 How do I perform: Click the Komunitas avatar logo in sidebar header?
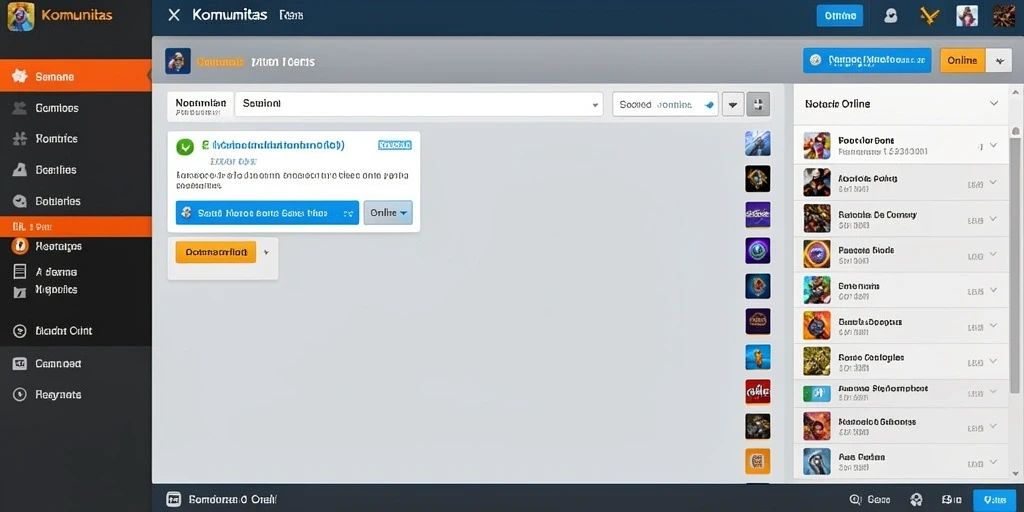point(21,16)
